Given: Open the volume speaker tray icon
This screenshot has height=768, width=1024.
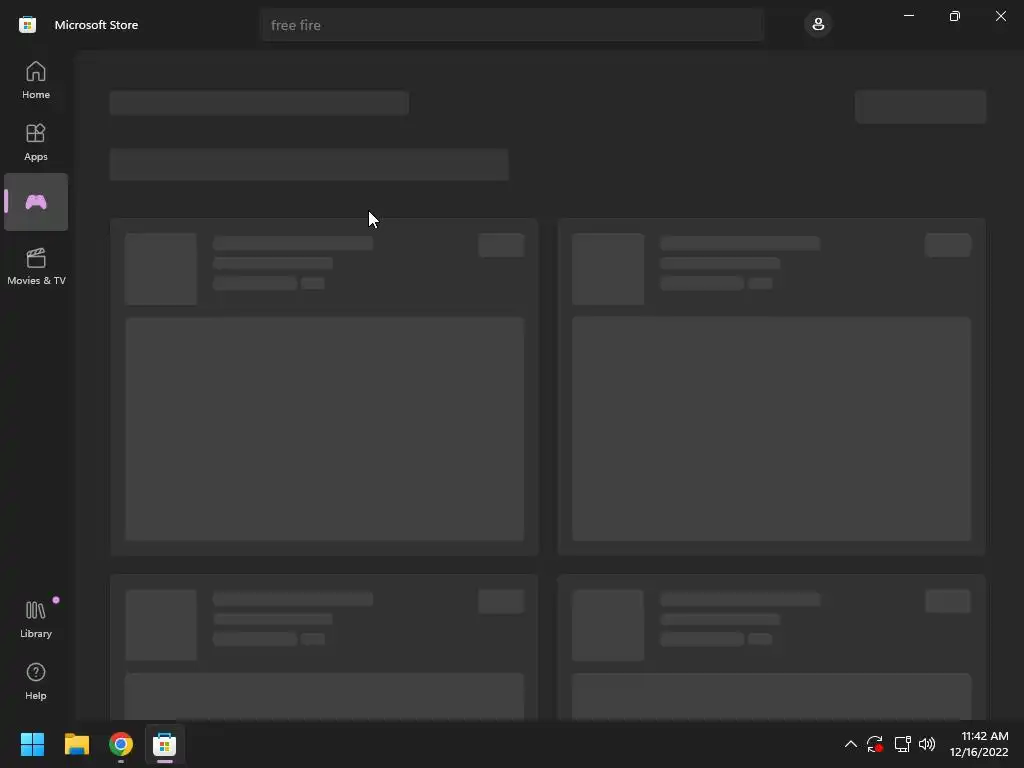Looking at the screenshot, I should pos(927,744).
